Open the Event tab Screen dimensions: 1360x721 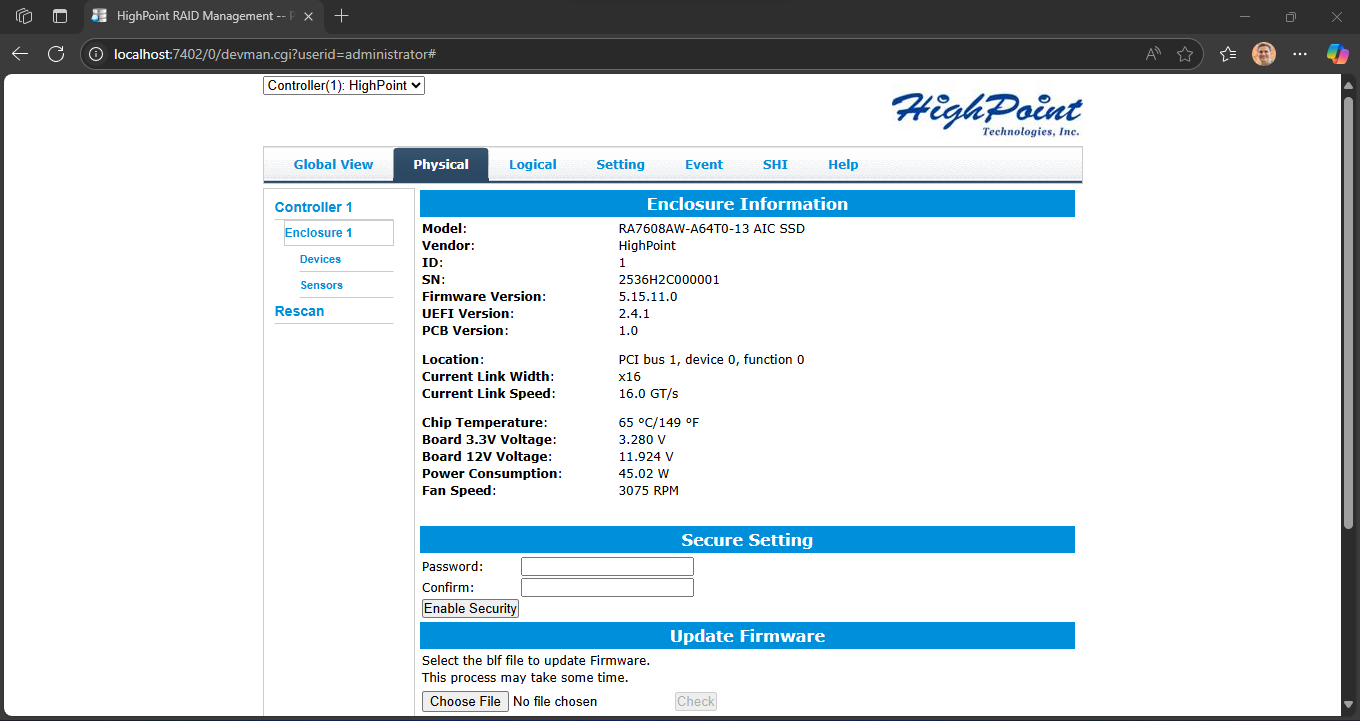click(x=704, y=164)
